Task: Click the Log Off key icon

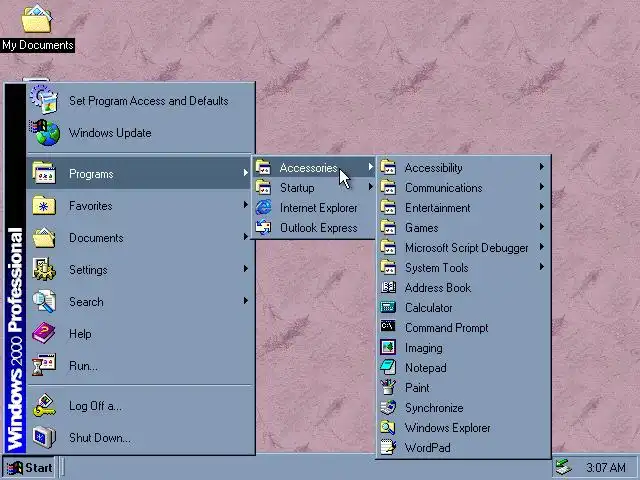Action: coord(44,405)
